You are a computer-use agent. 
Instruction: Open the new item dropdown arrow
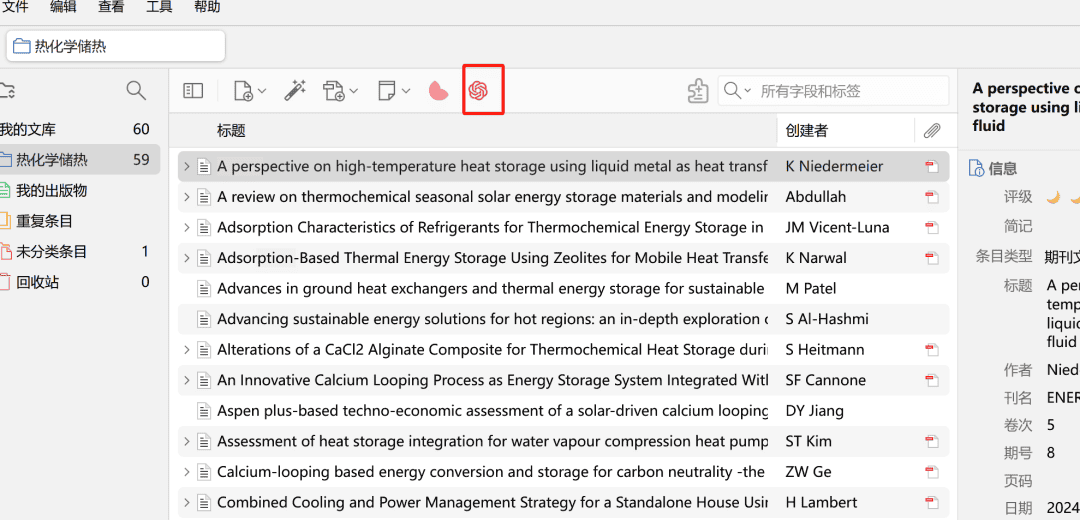[262, 91]
